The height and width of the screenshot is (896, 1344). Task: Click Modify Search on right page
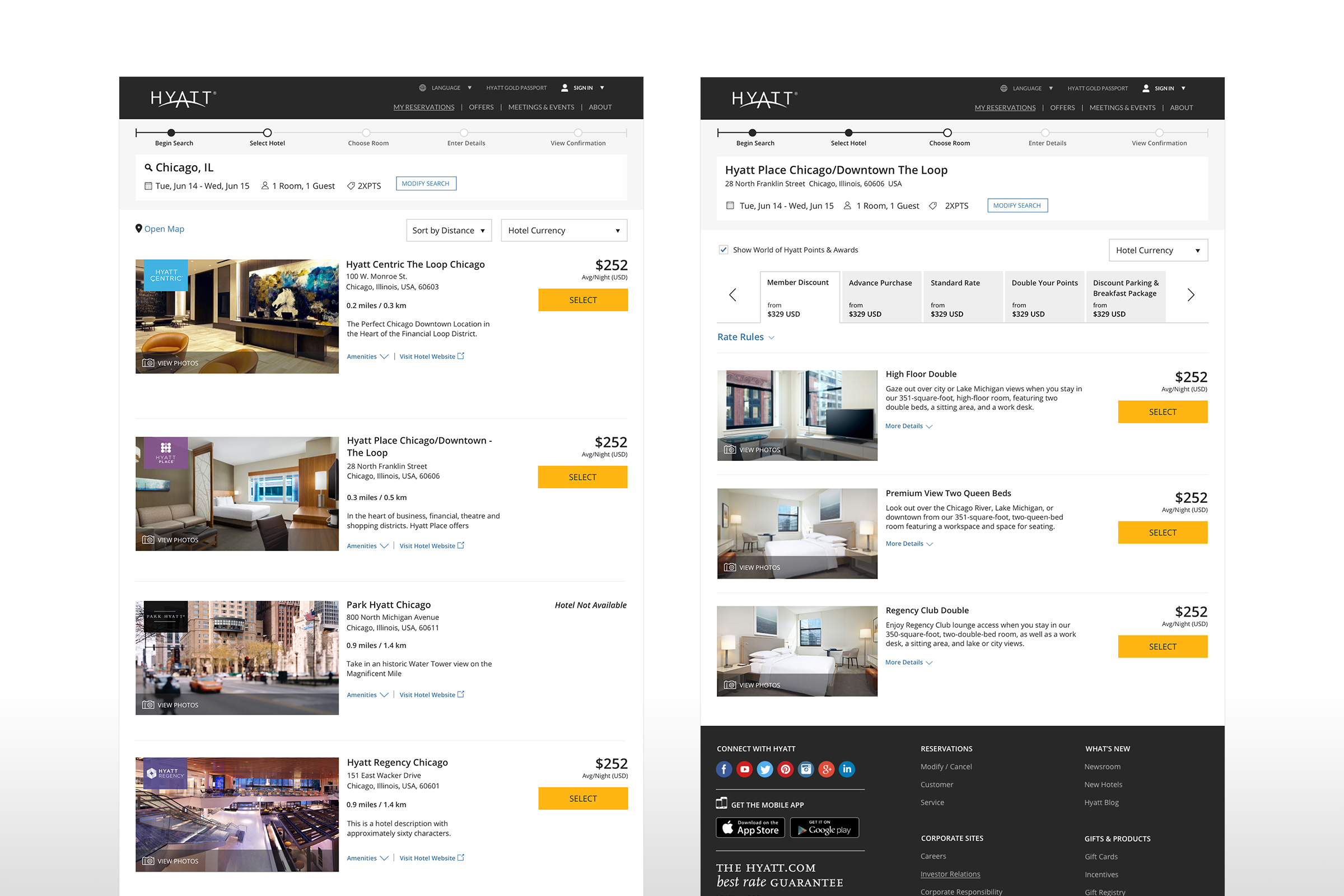(x=1017, y=206)
